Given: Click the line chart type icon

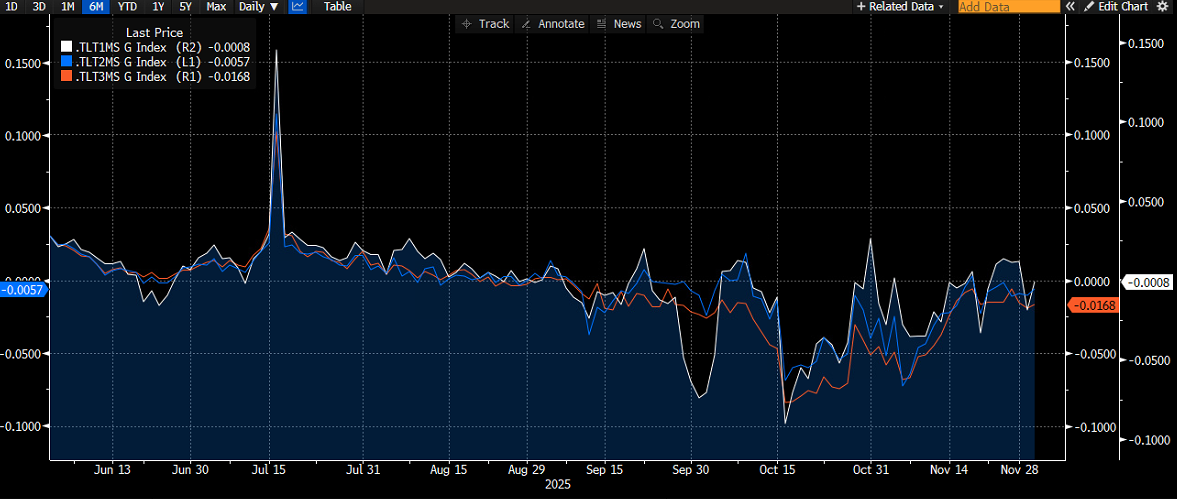Looking at the screenshot, I should [298, 6].
